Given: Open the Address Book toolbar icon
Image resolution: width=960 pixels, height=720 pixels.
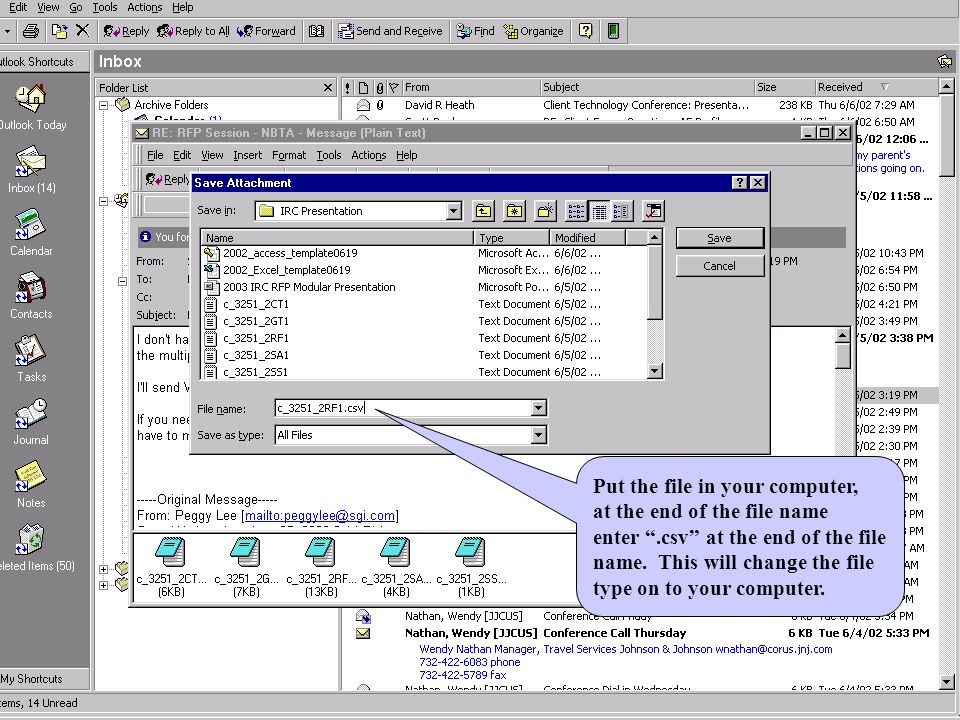Looking at the screenshot, I should coord(316,31).
